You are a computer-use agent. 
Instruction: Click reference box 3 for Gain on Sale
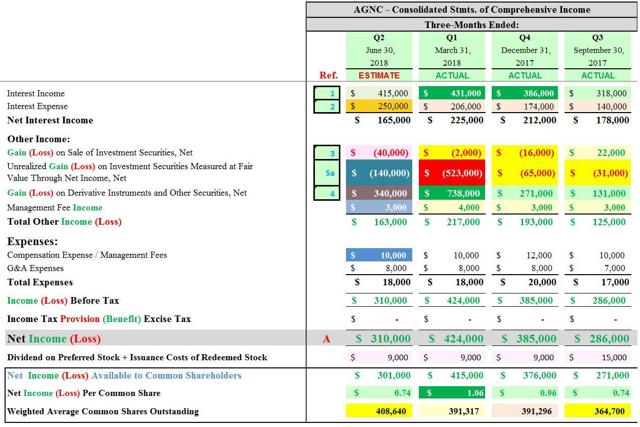pyautogui.click(x=327, y=153)
